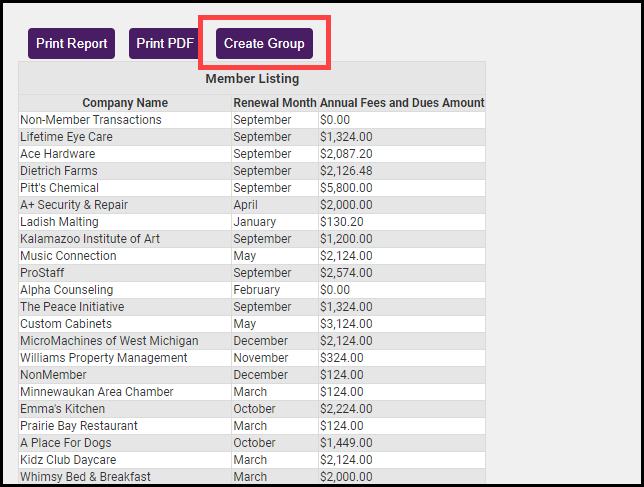Click The Peace Initiative entry

coord(72,307)
